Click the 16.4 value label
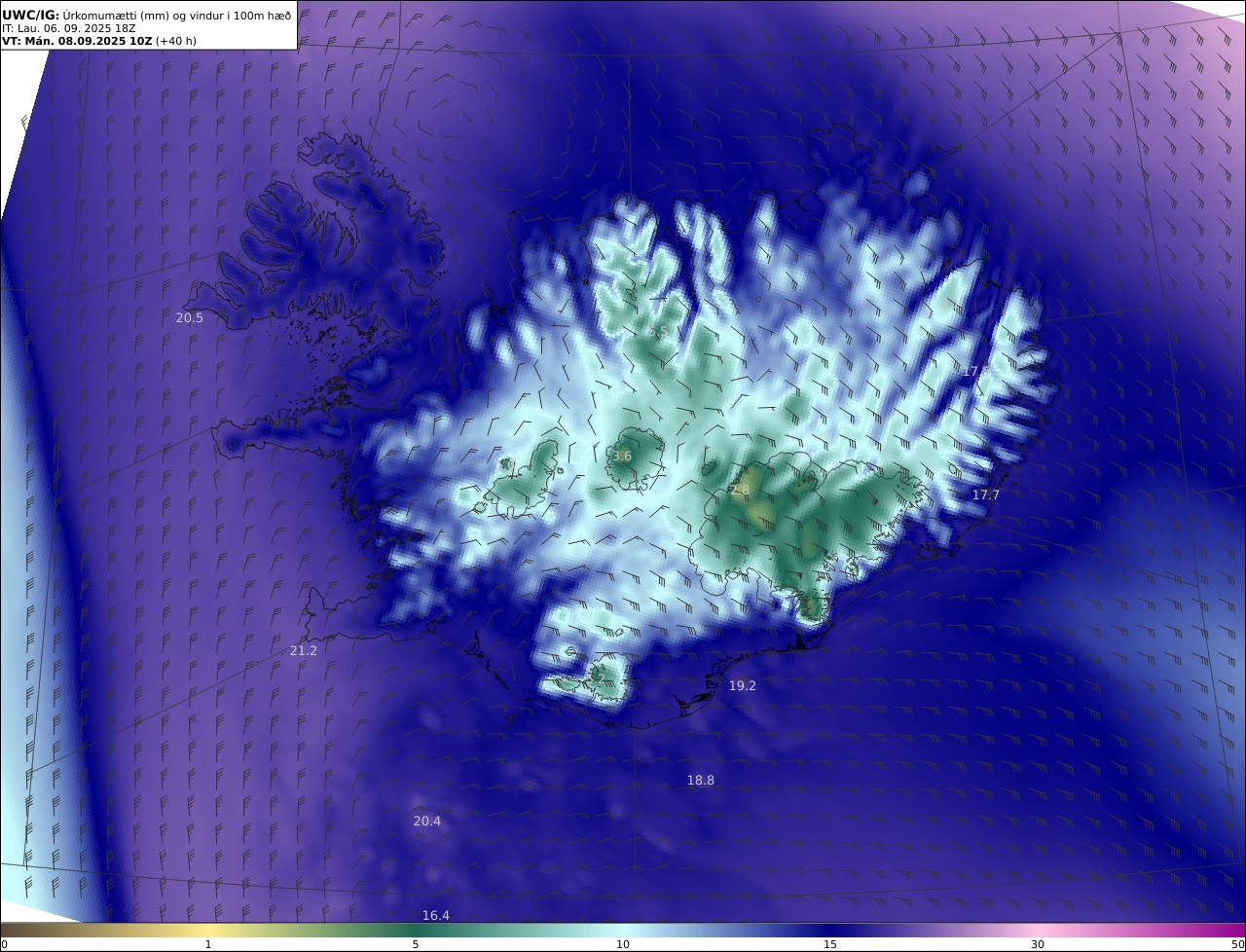 pos(436,915)
